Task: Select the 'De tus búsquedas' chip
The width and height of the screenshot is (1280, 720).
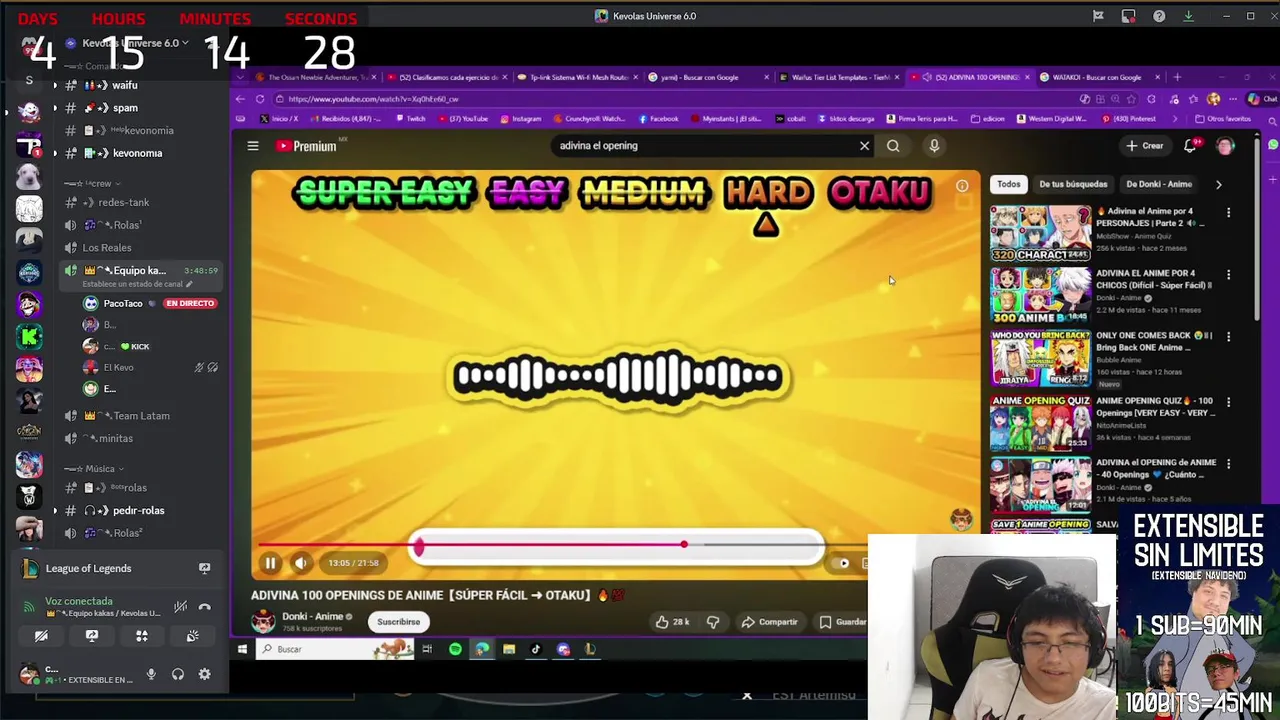Action: (x=1073, y=184)
